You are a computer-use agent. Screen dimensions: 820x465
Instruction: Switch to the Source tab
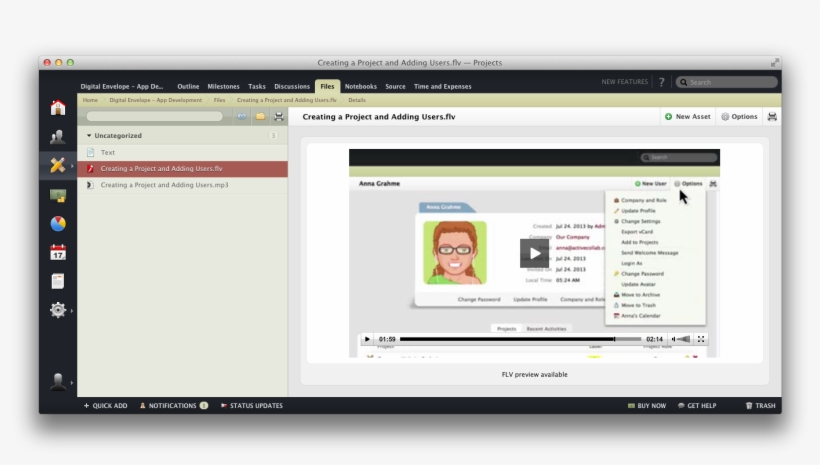(395, 86)
